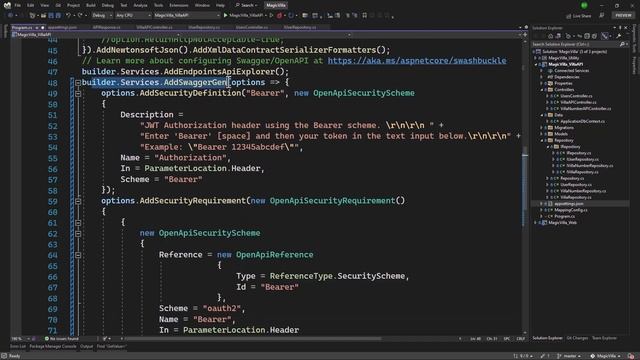
Task: Select appsettings.json in Solution Explorer tree
Action: [x=569, y=203]
